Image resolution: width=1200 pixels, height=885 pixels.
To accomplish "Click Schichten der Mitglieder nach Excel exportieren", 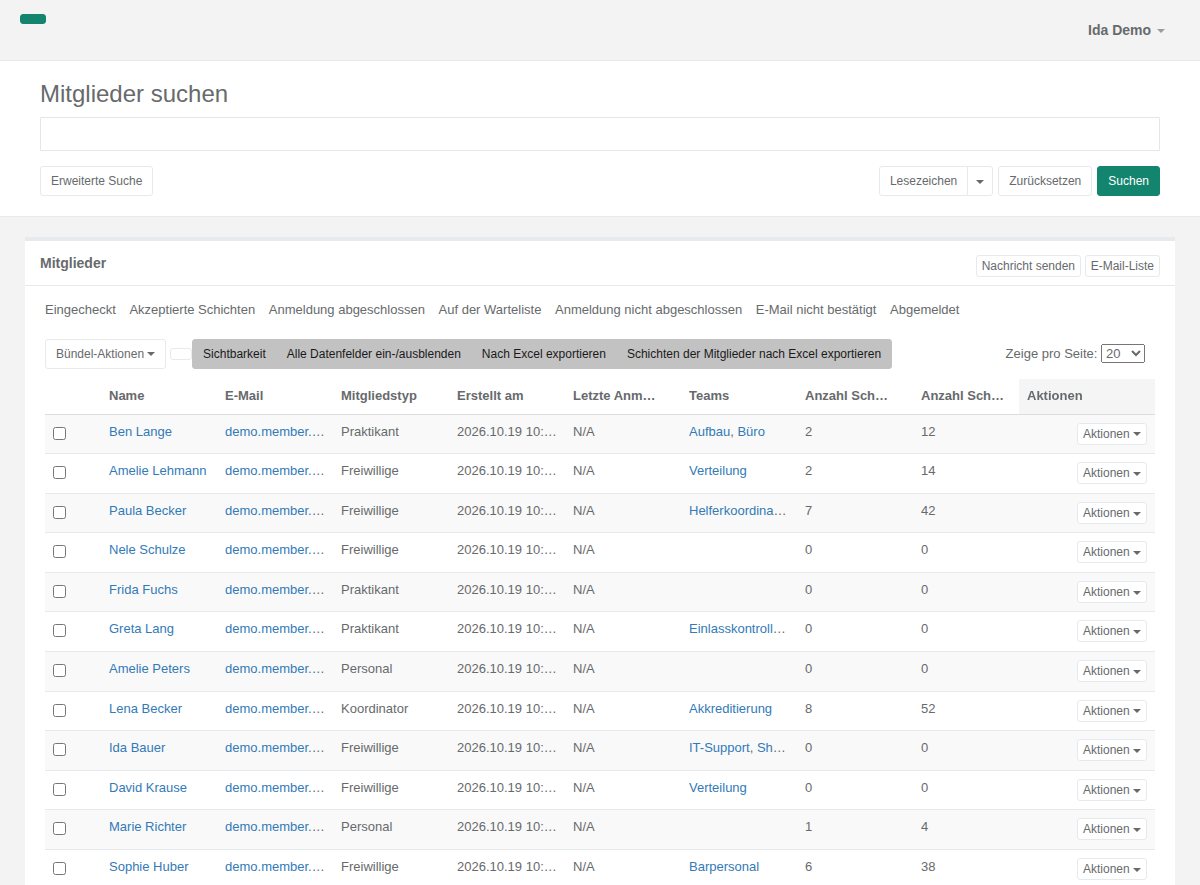I will pyautogui.click(x=754, y=354).
